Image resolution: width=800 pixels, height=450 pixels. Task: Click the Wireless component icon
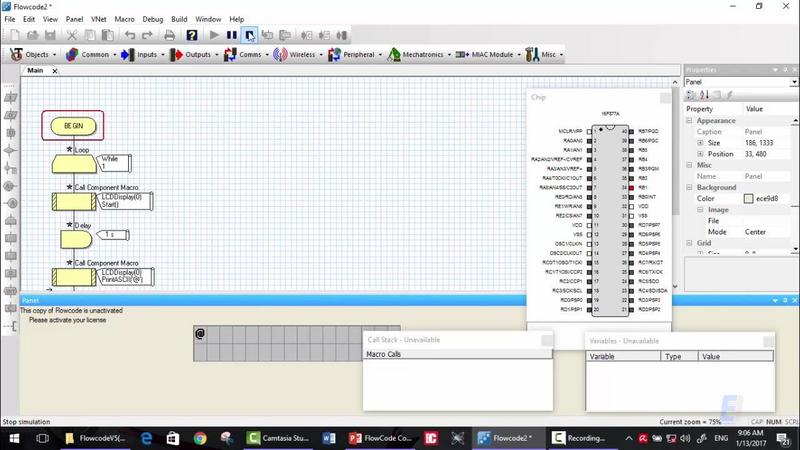coord(280,54)
